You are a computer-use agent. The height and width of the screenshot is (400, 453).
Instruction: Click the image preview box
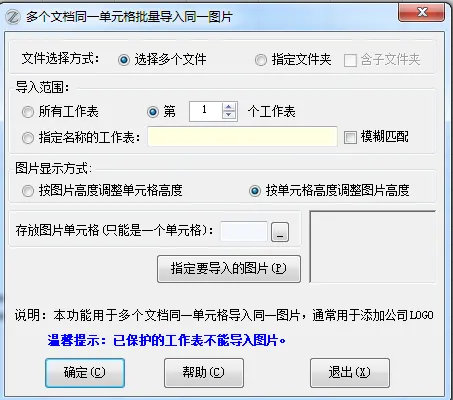coord(373,247)
